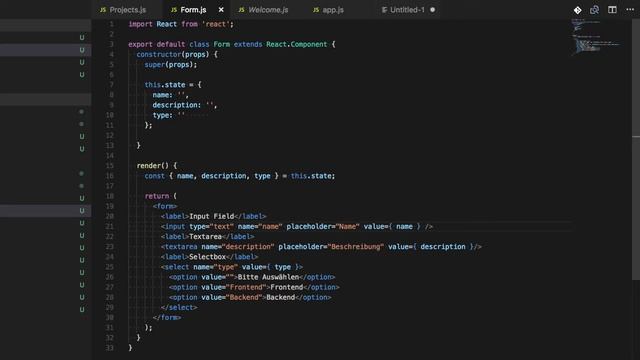Viewport: 640px width, 360px height.
Task: Place cursor on the "render() {" line
Action: tap(157, 166)
